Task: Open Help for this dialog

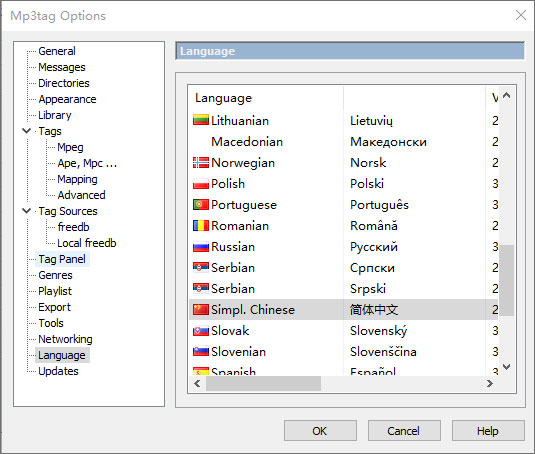Action: click(x=488, y=431)
